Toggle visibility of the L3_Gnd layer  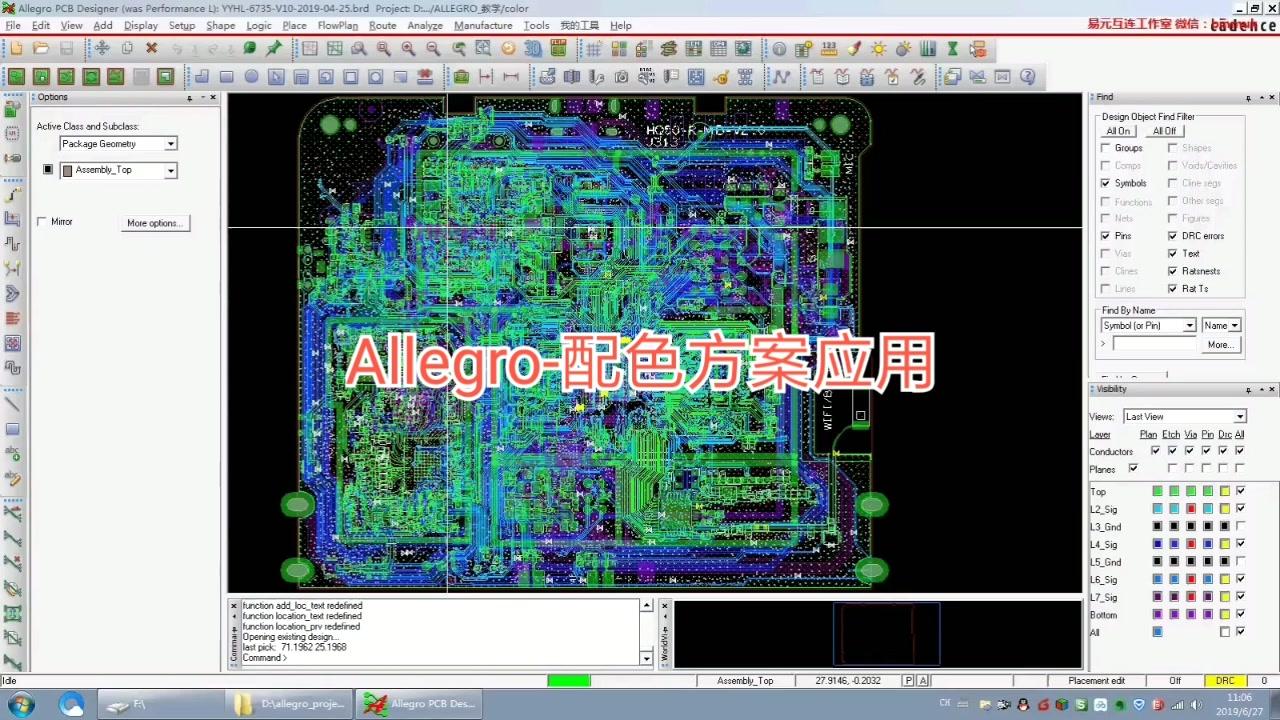tap(1240, 527)
